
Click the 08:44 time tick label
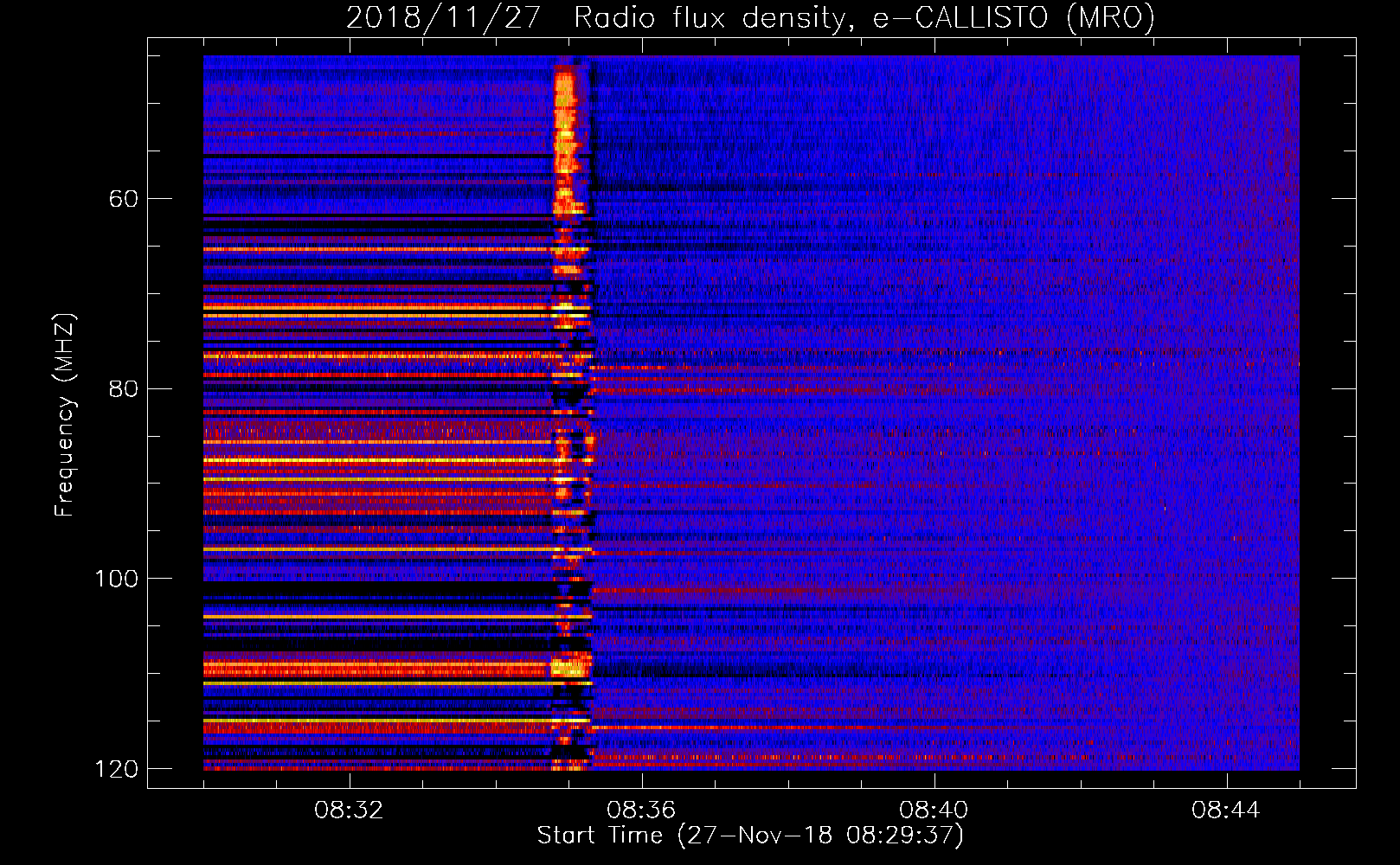(x=1226, y=811)
